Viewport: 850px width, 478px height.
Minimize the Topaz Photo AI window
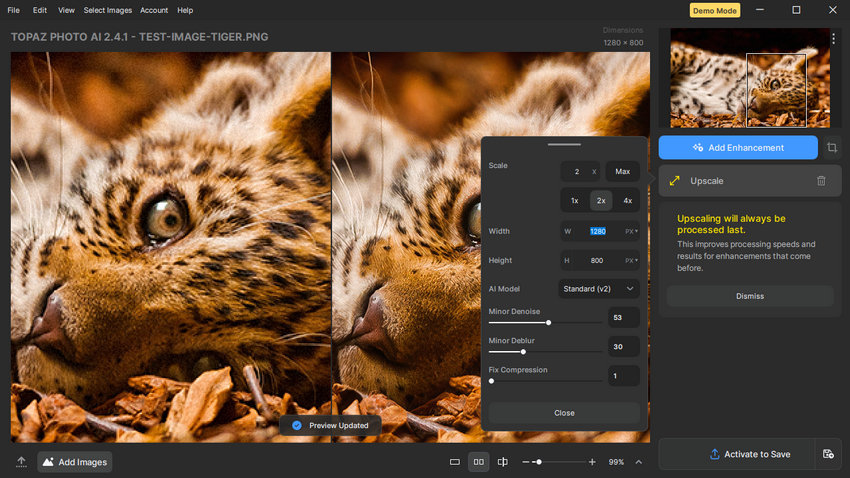click(760, 10)
